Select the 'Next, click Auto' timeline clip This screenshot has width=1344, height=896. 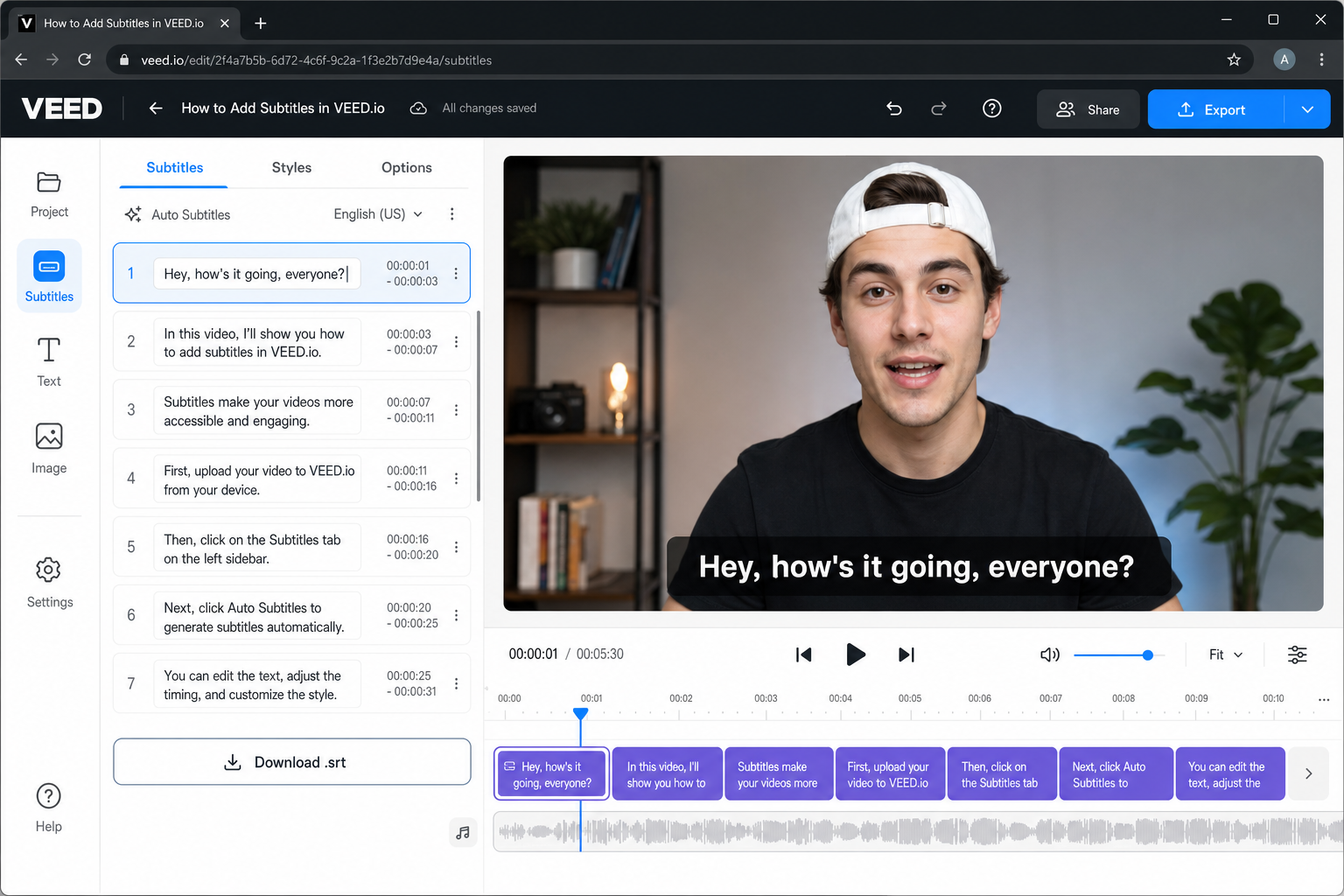point(1116,774)
